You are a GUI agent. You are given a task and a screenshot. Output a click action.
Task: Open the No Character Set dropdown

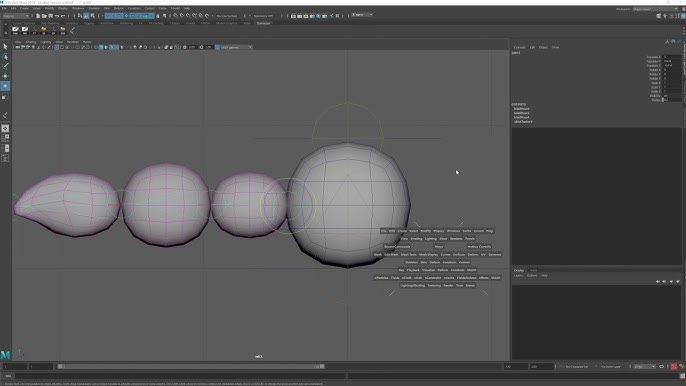pos(577,366)
